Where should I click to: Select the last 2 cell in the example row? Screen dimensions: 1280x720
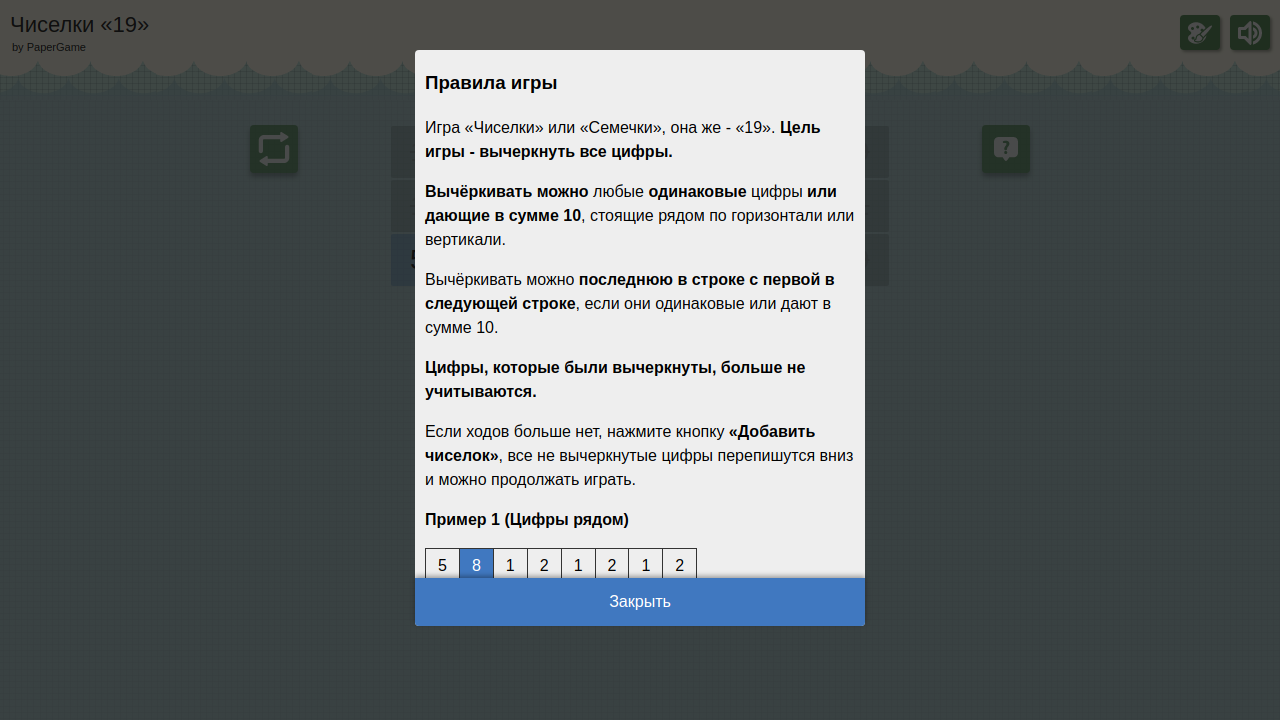tap(680, 564)
